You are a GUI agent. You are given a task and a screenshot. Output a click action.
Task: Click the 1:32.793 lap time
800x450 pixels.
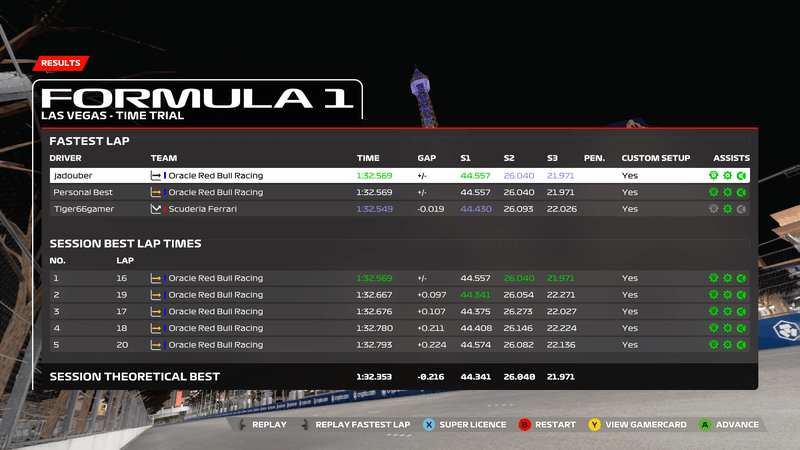click(374, 345)
